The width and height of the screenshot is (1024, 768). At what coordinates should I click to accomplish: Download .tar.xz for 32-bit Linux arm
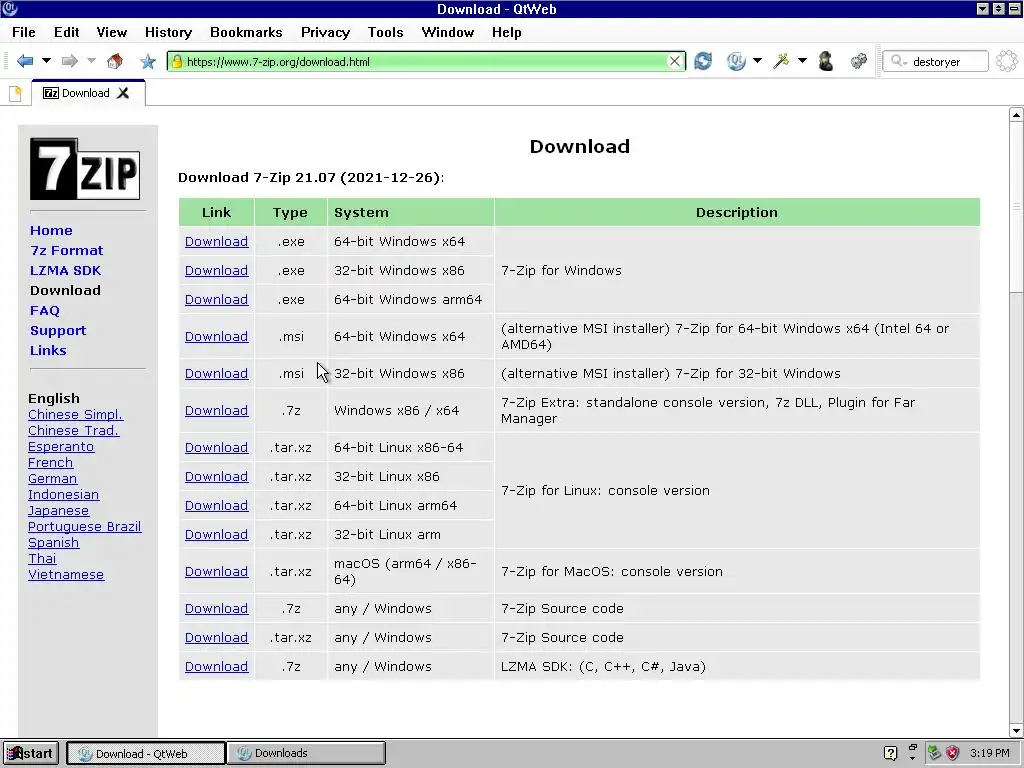(x=216, y=534)
